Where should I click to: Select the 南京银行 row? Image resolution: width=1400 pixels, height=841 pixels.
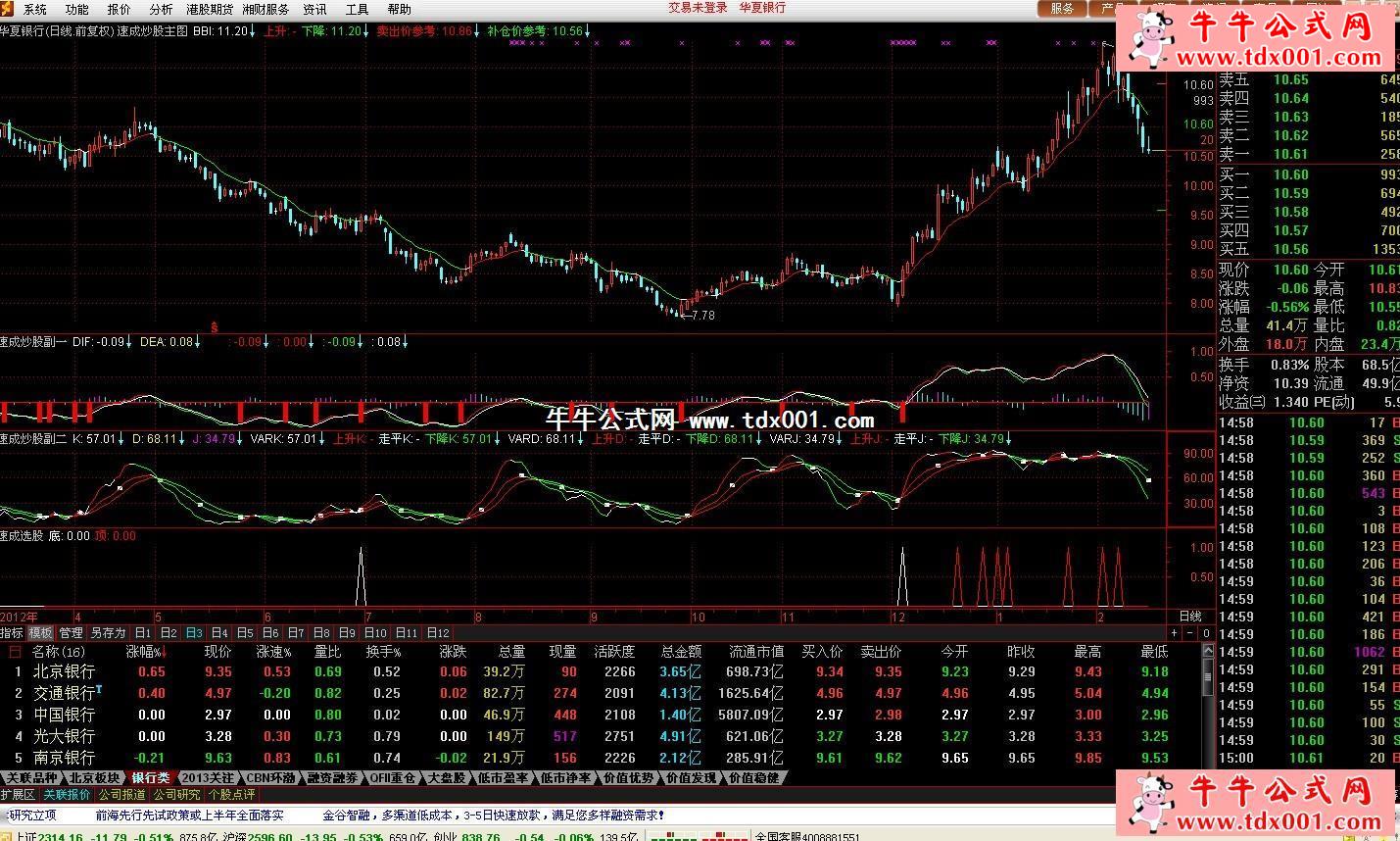(x=600, y=758)
